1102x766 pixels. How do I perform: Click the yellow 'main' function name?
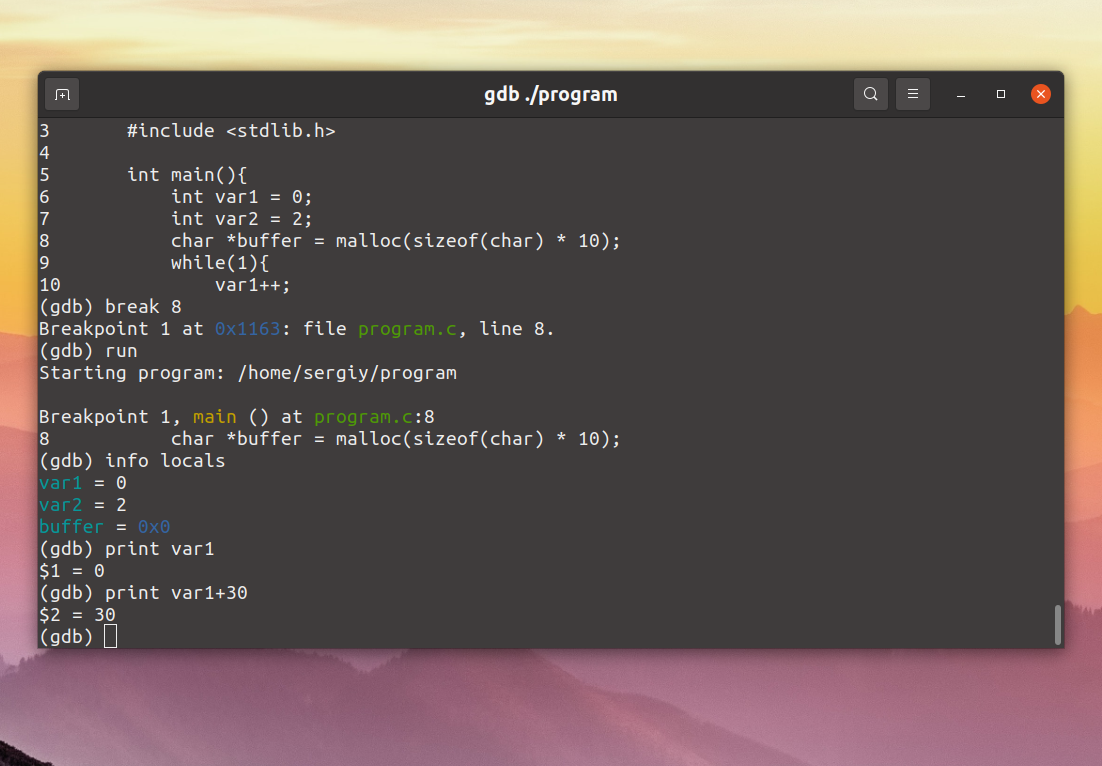(x=214, y=417)
